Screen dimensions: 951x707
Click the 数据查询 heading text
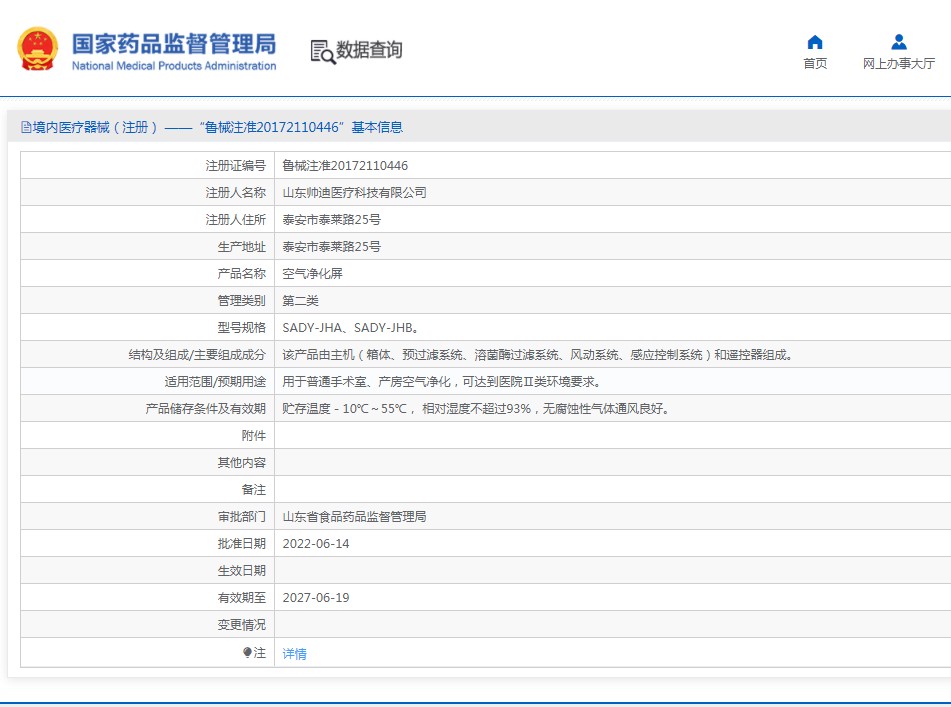(369, 50)
